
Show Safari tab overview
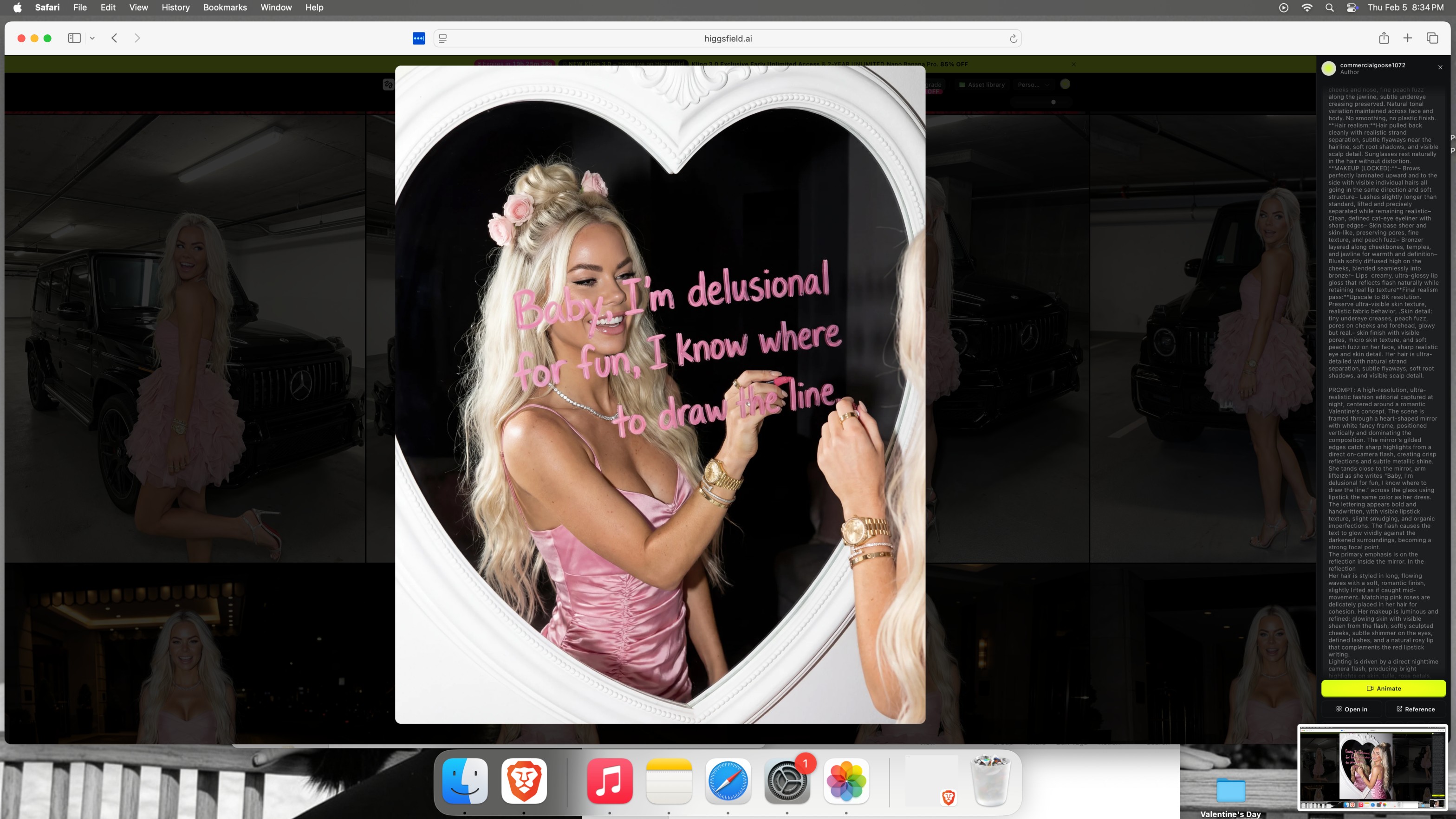1432,38
